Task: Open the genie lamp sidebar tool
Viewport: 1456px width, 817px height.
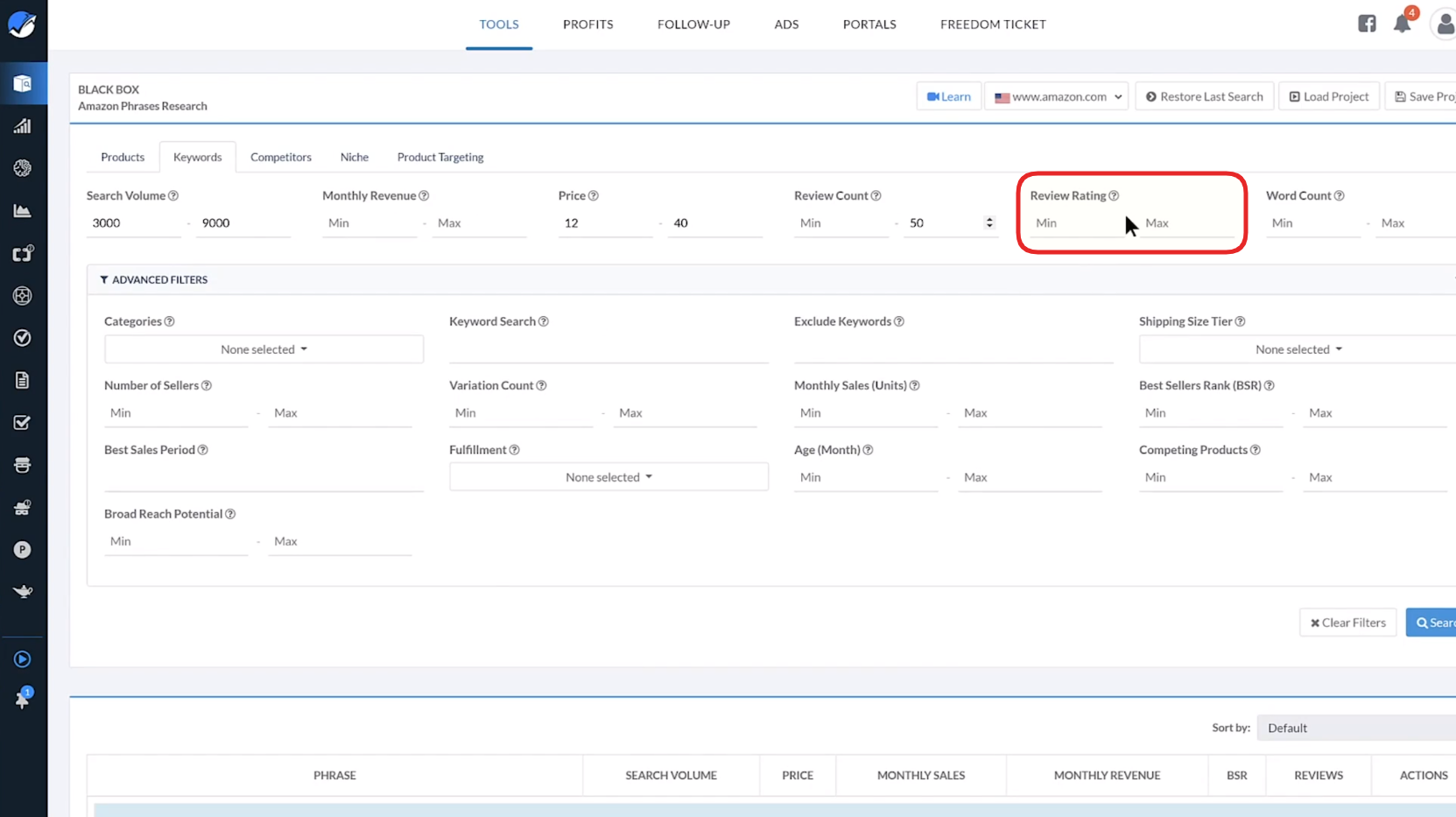Action: [x=23, y=592]
